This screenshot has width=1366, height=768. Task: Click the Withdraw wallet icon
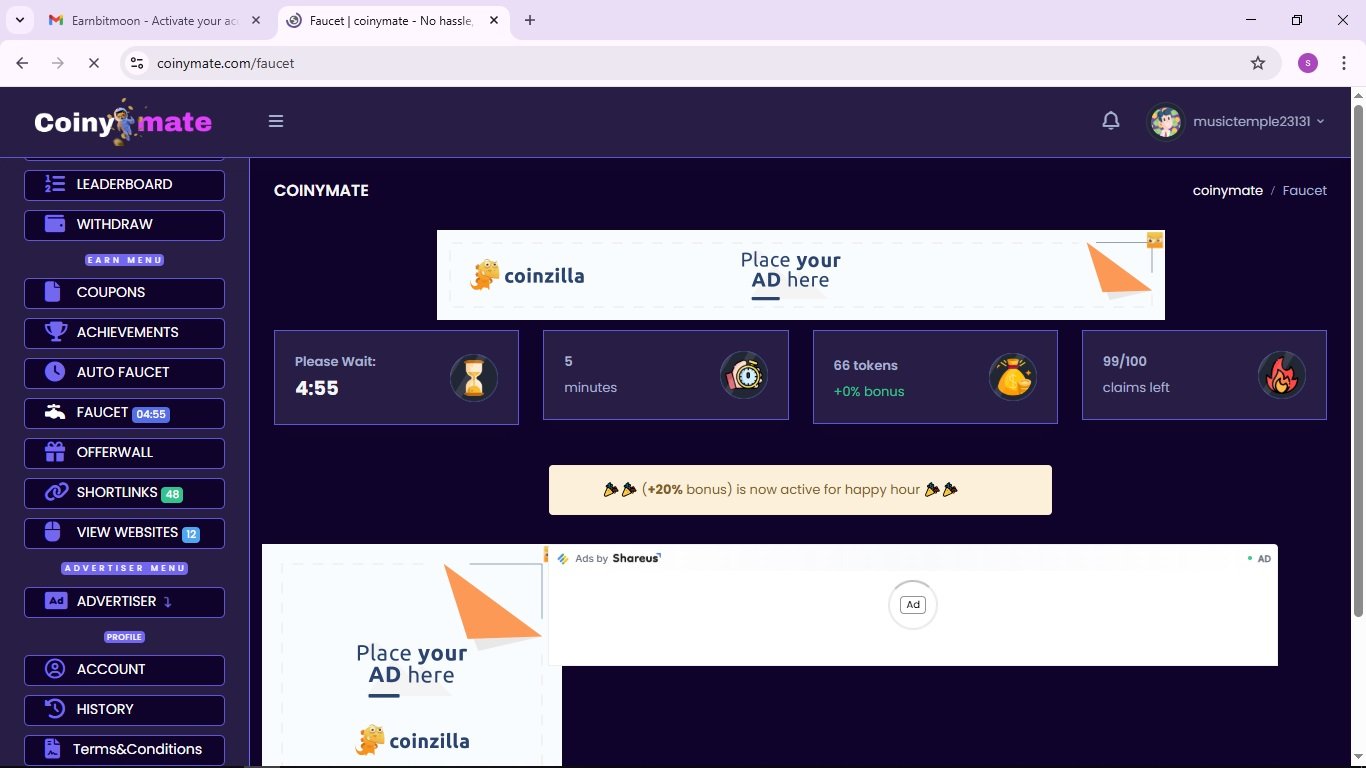coord(55,224)
